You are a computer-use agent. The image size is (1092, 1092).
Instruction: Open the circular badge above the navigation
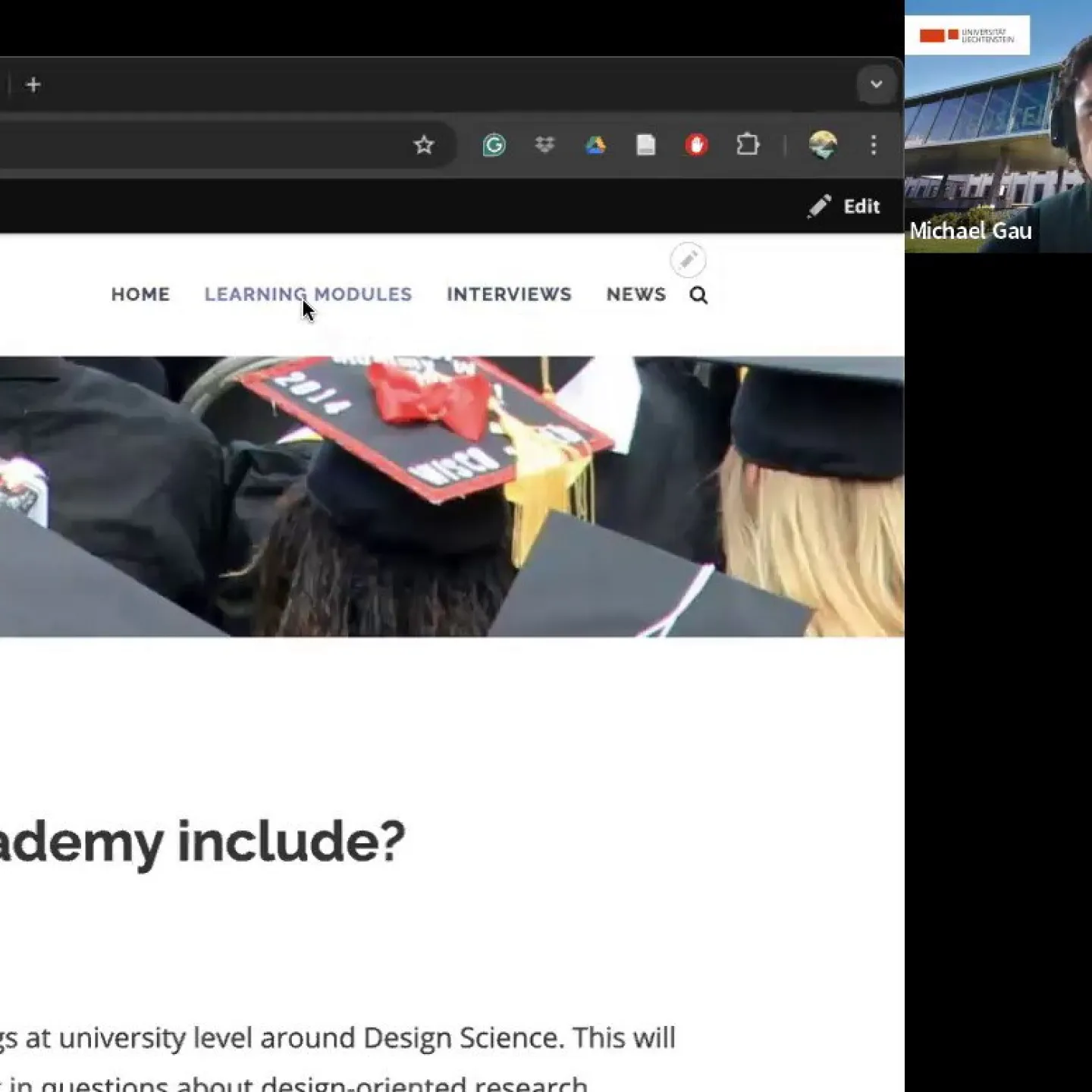[x=689, y=261]
